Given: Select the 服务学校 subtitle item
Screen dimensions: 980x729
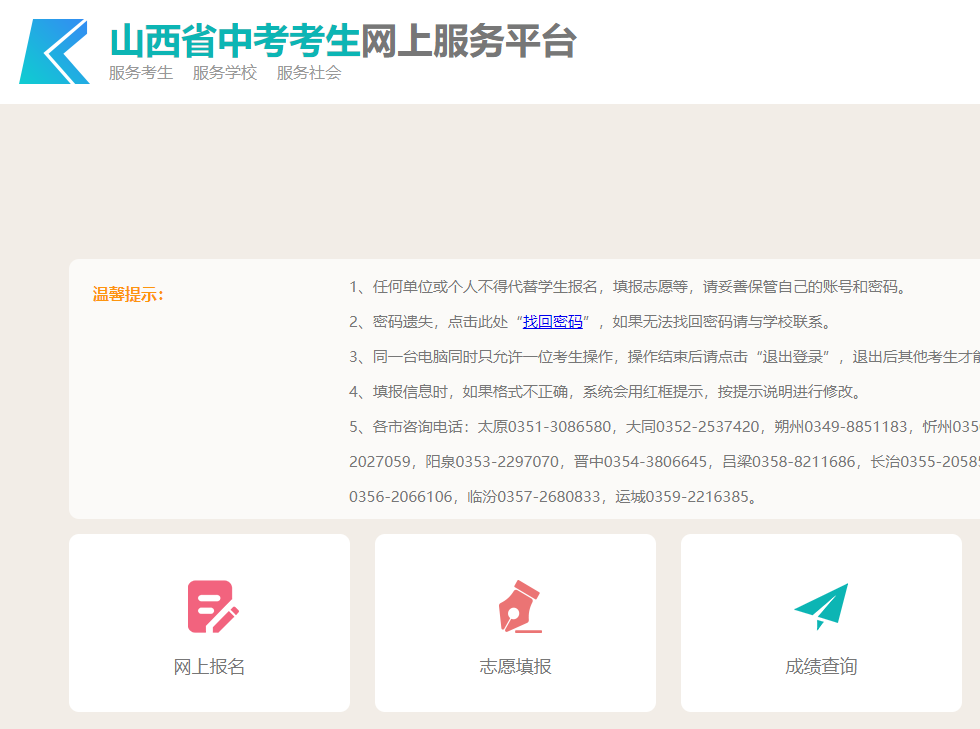Looking at the screenshot, I should click(225, 73).
